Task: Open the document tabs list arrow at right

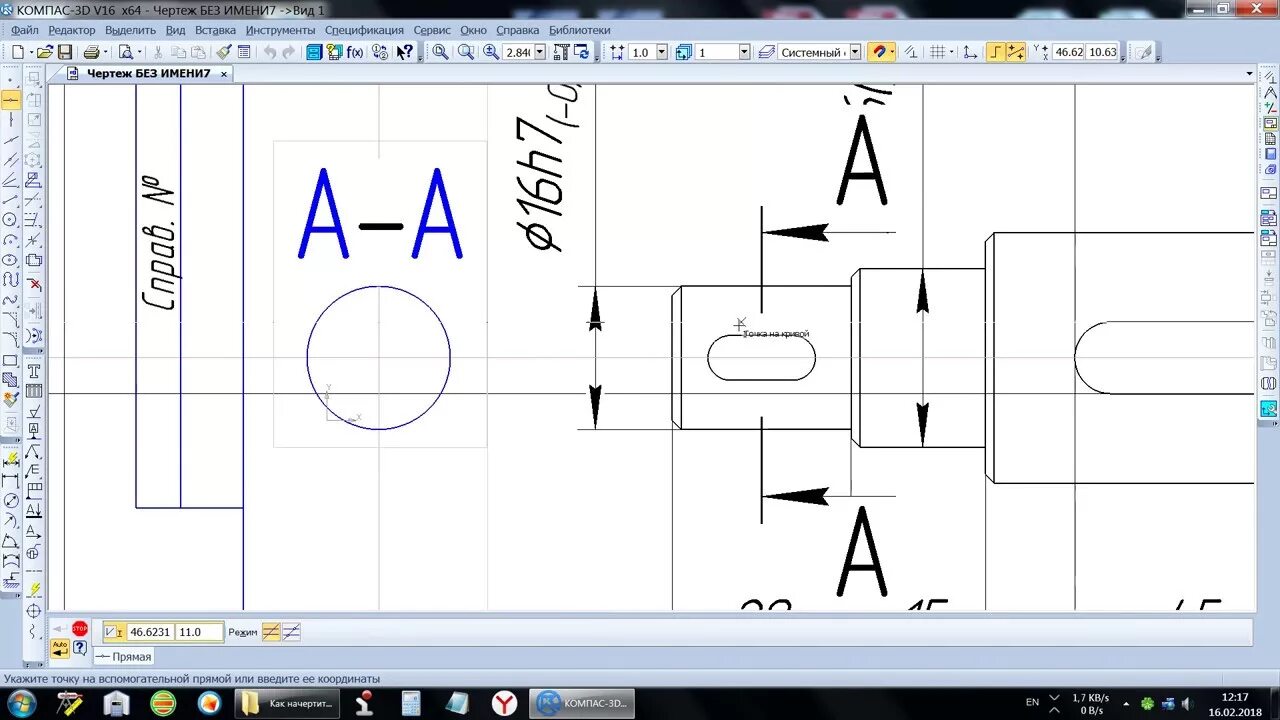Action: pyautogui.click(x=1249, y=74)
